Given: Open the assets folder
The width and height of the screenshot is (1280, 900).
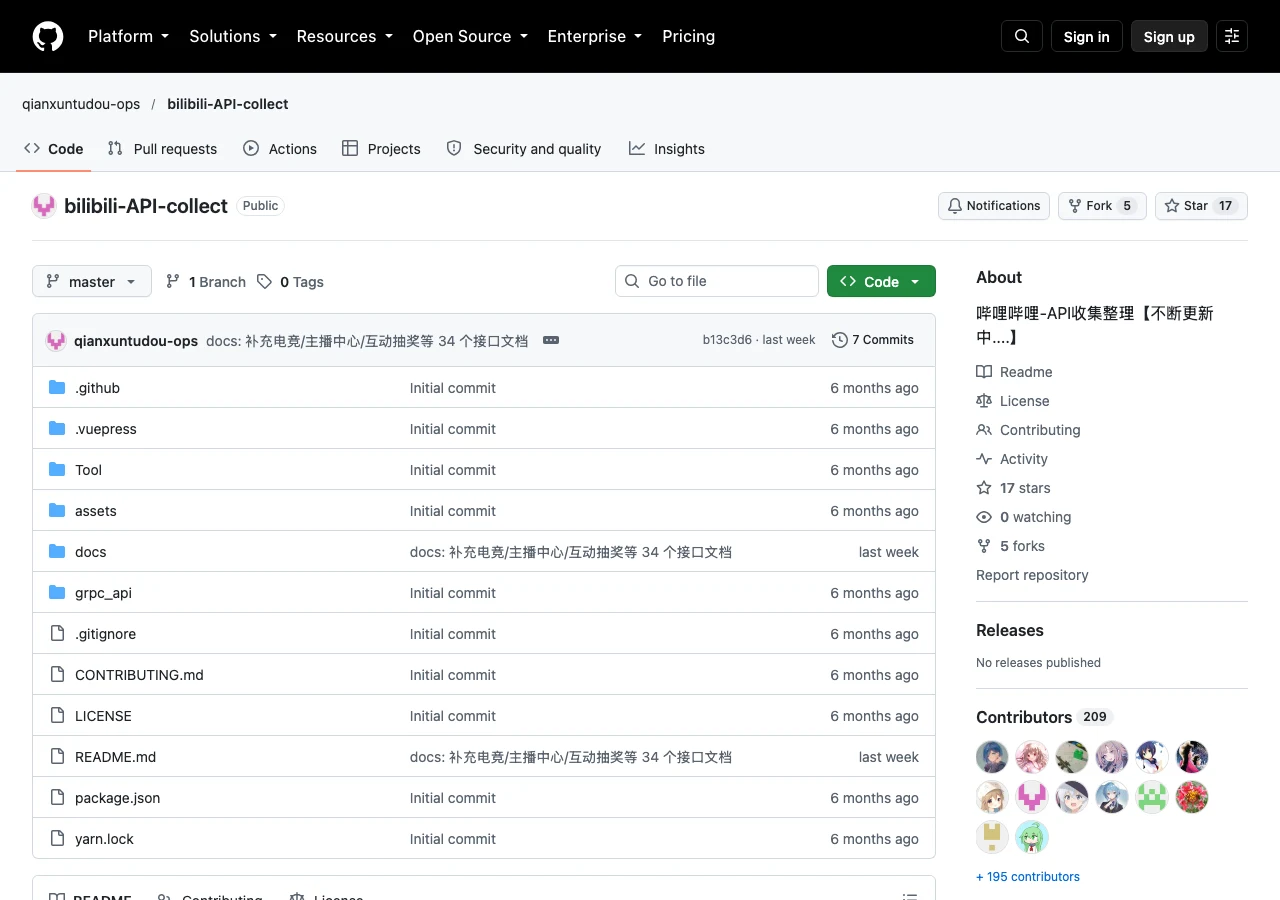Looking at the screenshot, I should pos(96,511).
